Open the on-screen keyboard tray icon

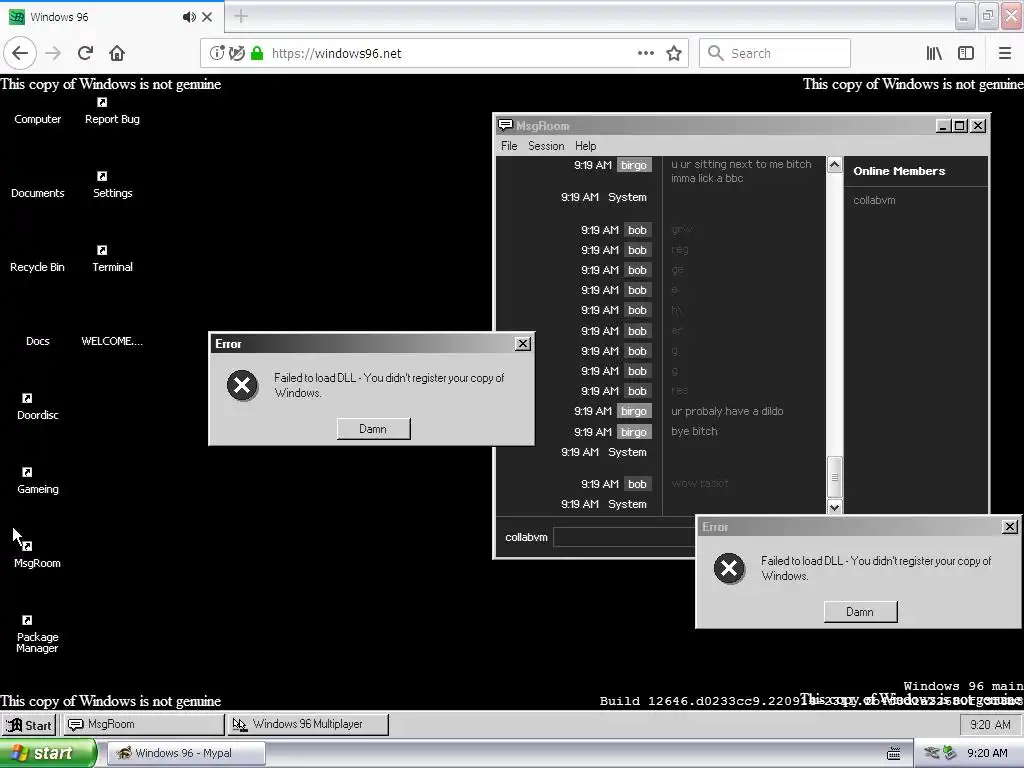893,754
